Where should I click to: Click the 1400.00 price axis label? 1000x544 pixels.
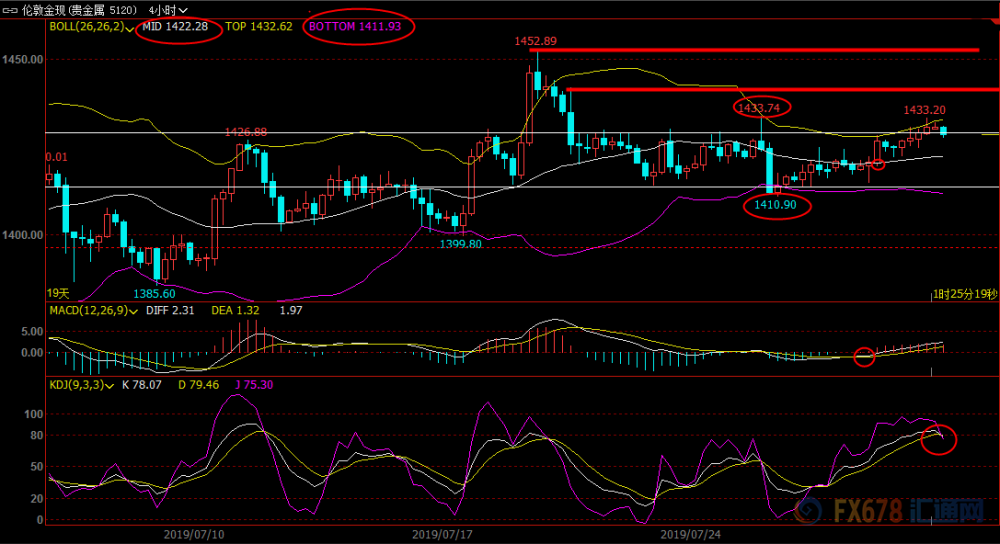22,235
